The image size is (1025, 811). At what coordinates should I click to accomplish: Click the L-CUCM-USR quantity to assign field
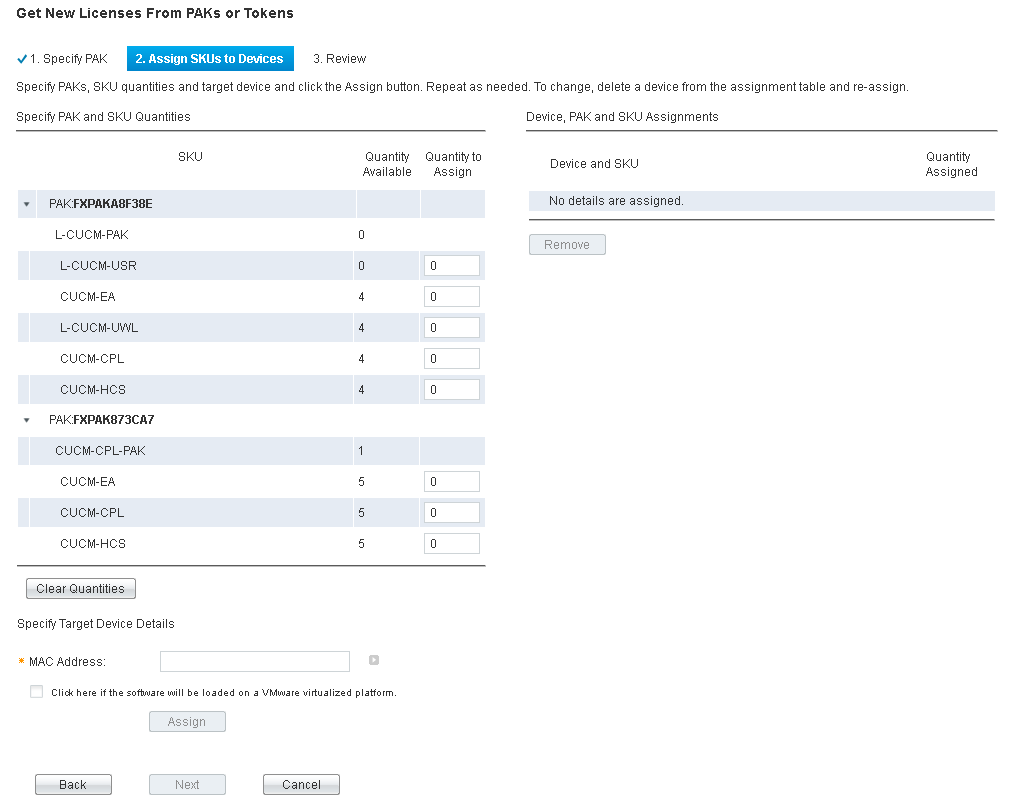(x=451, y=265)
